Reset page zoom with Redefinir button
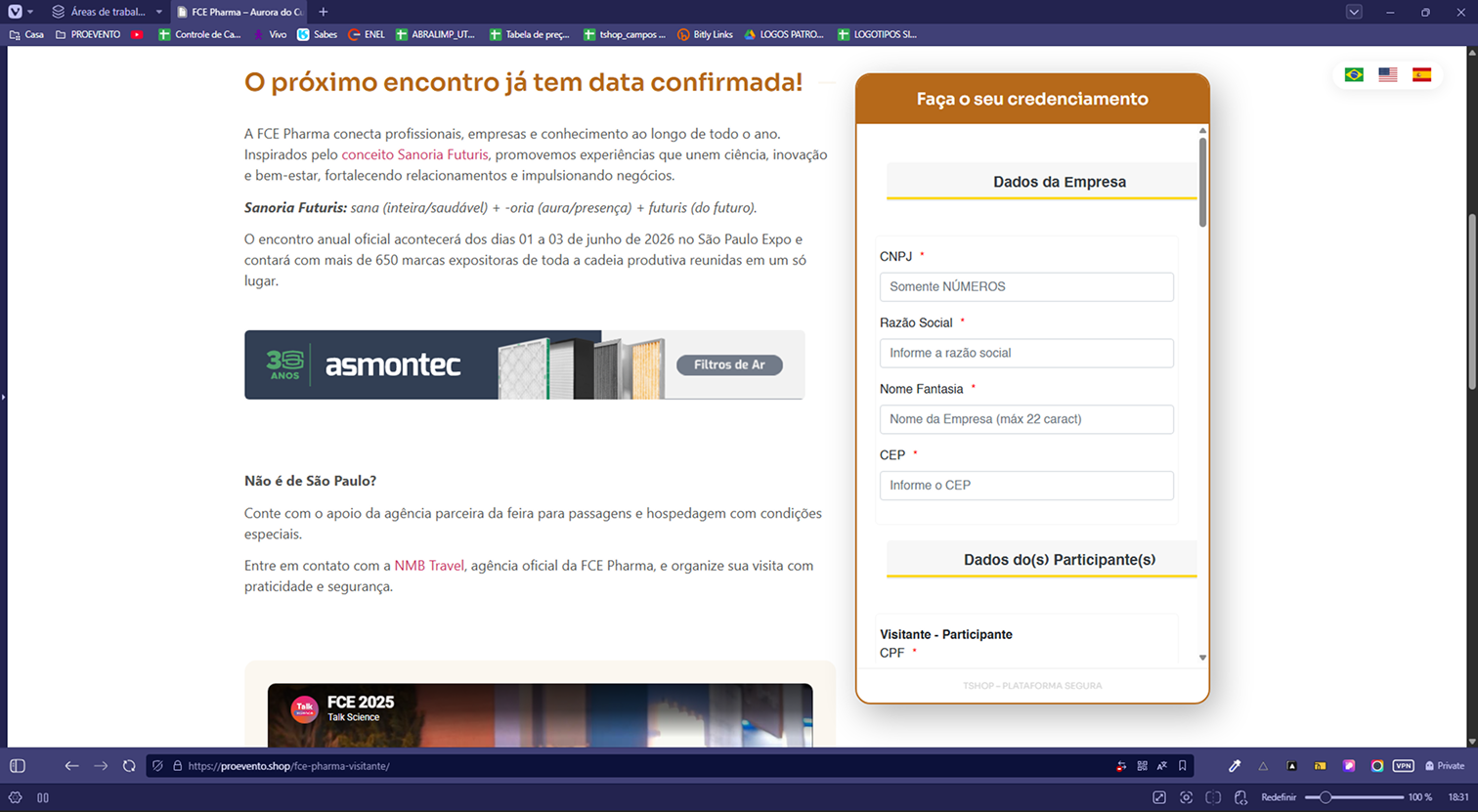Image resolution: width=1478 pixels, height=812 pixels. point(1279,797)
